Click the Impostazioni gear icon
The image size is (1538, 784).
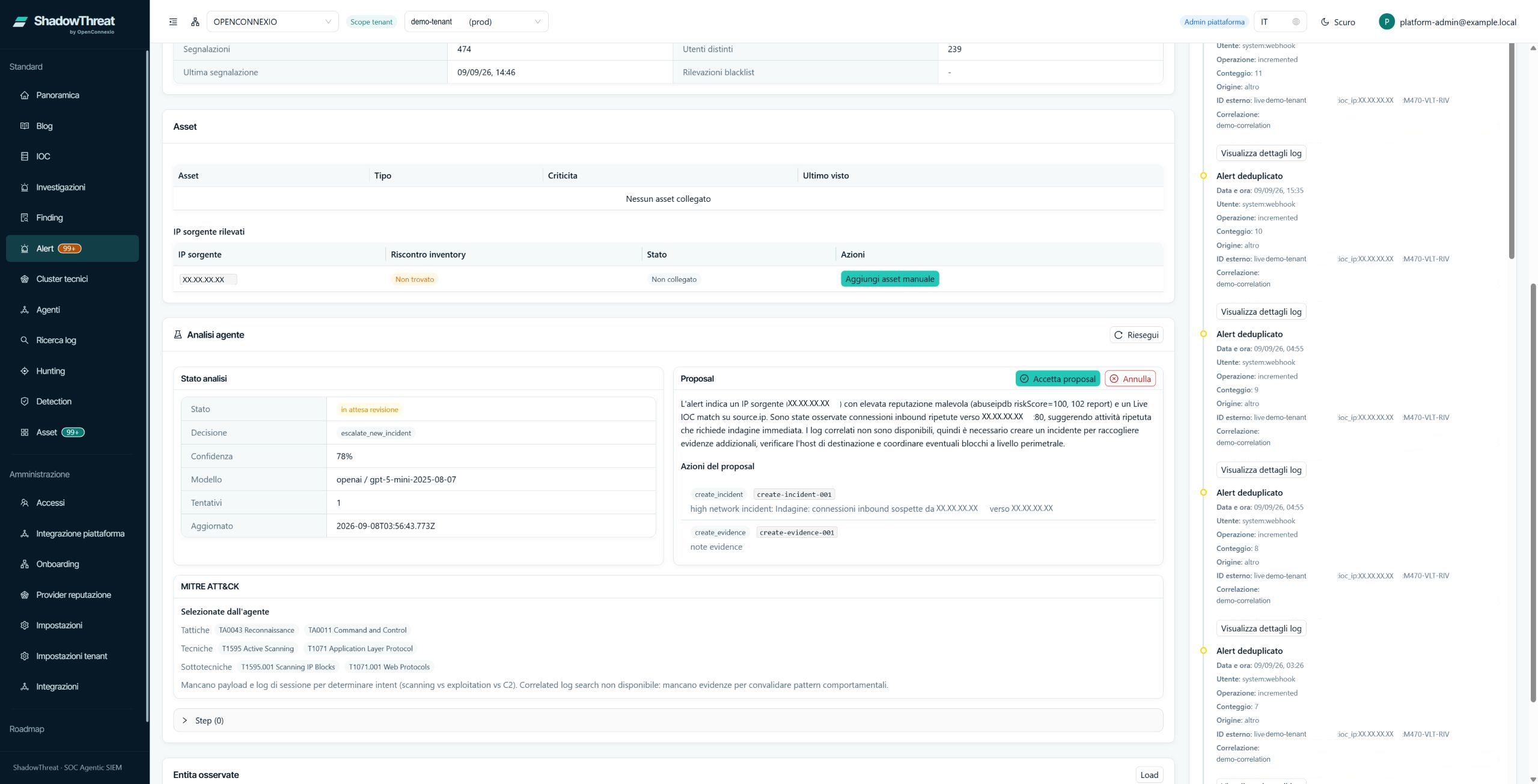click(x=25, y=625)
